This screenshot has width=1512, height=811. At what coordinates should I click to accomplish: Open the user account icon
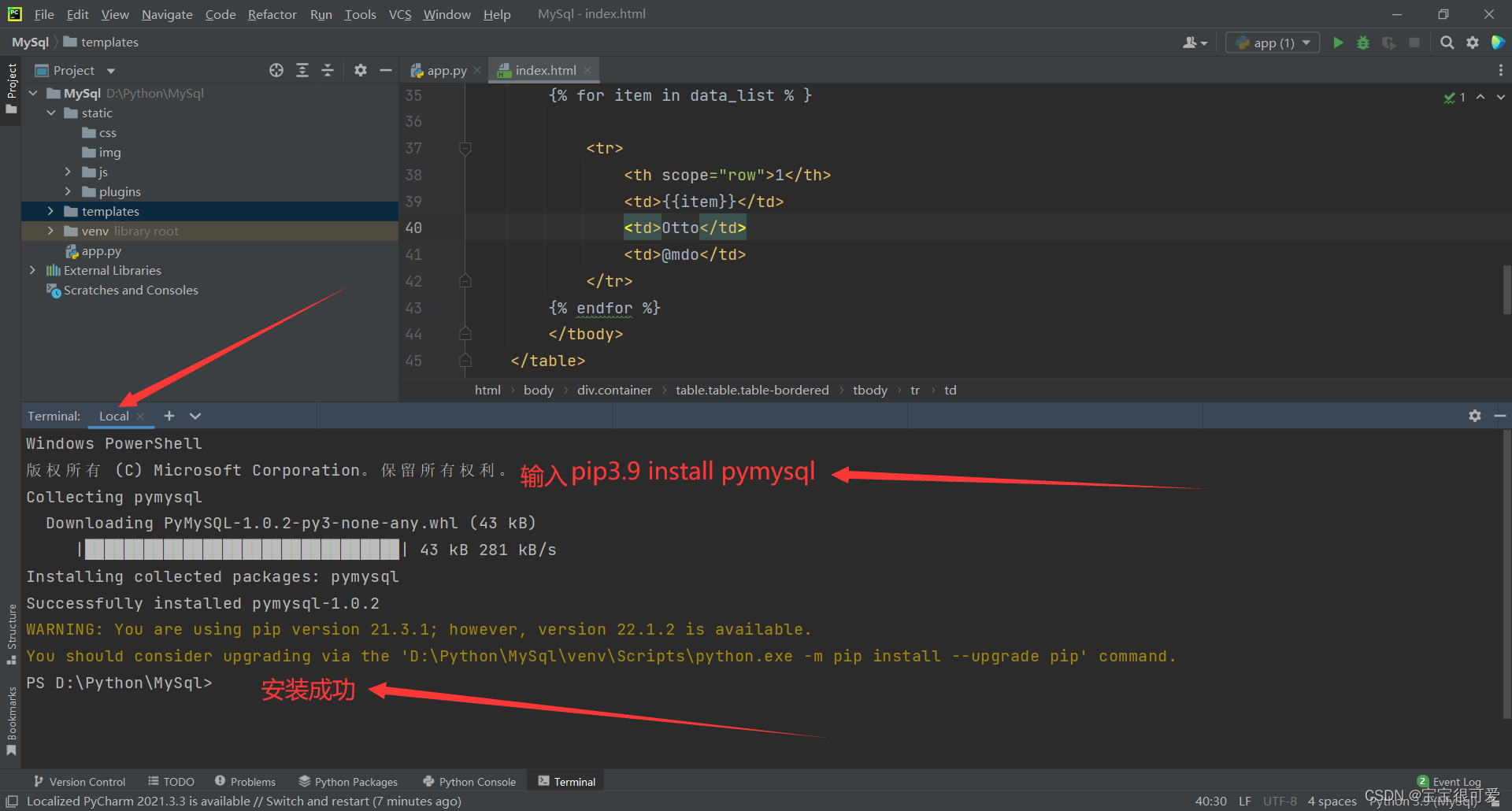pos(1195,43)
